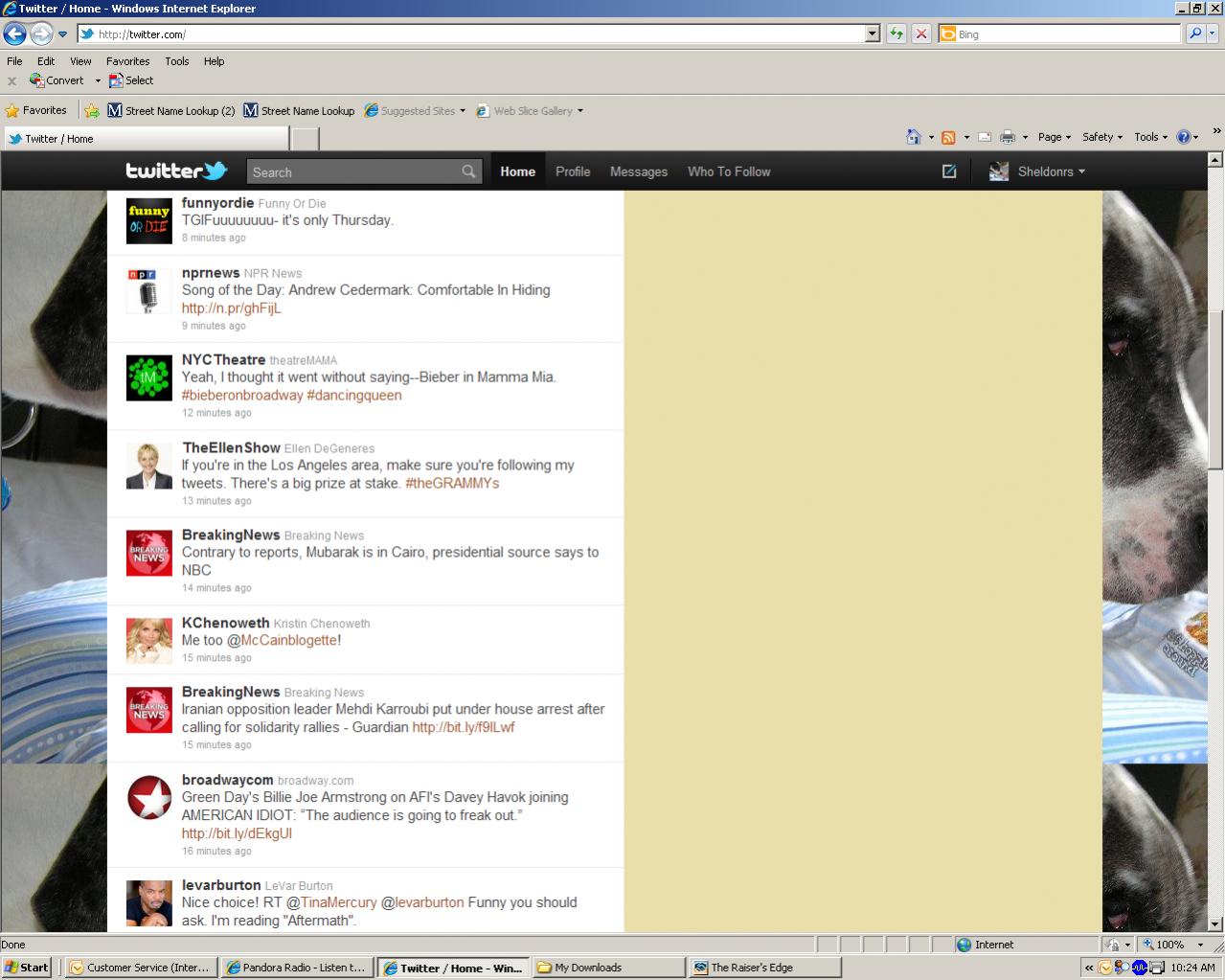Click TheEllenShow avatar photo

coord(149,466)
